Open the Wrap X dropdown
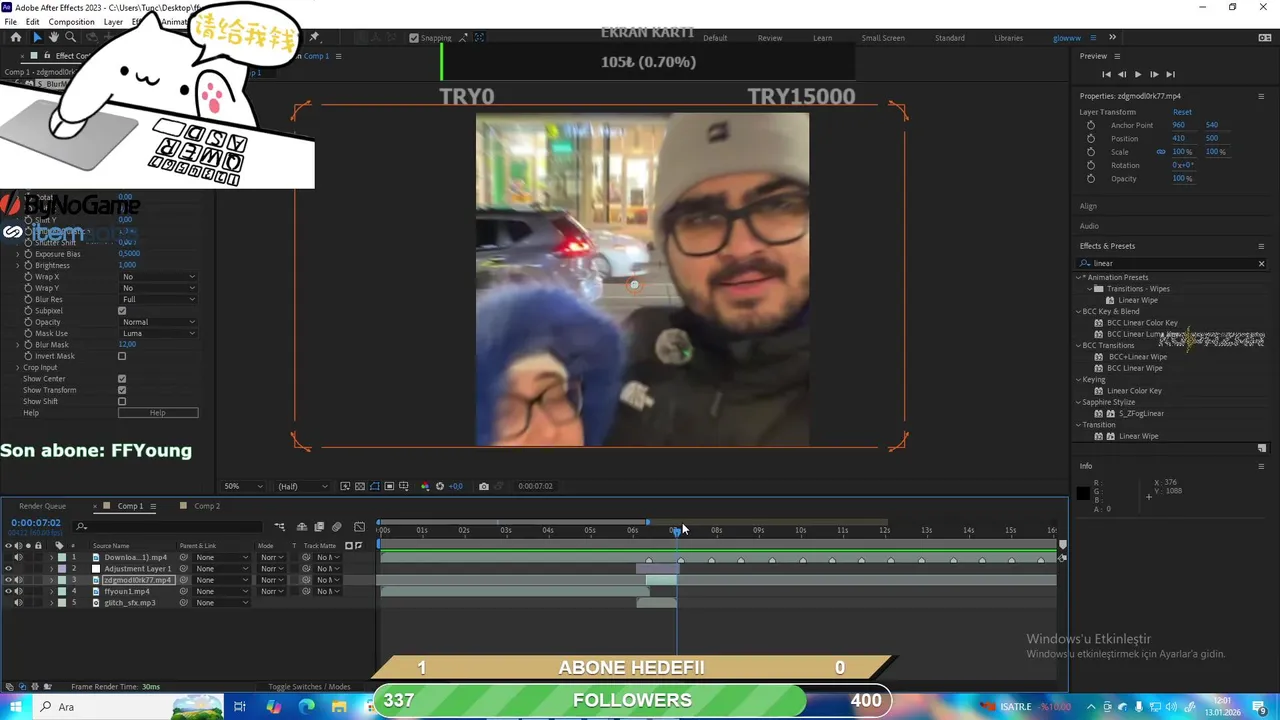This screenshot has height=720, width=1280. (158, 277)
